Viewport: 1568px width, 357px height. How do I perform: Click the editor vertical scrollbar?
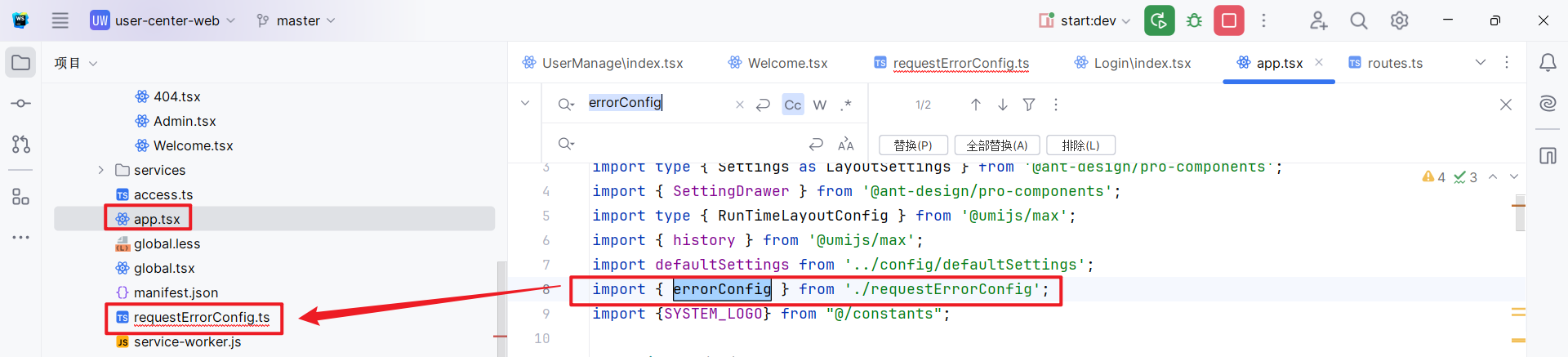1519,214
